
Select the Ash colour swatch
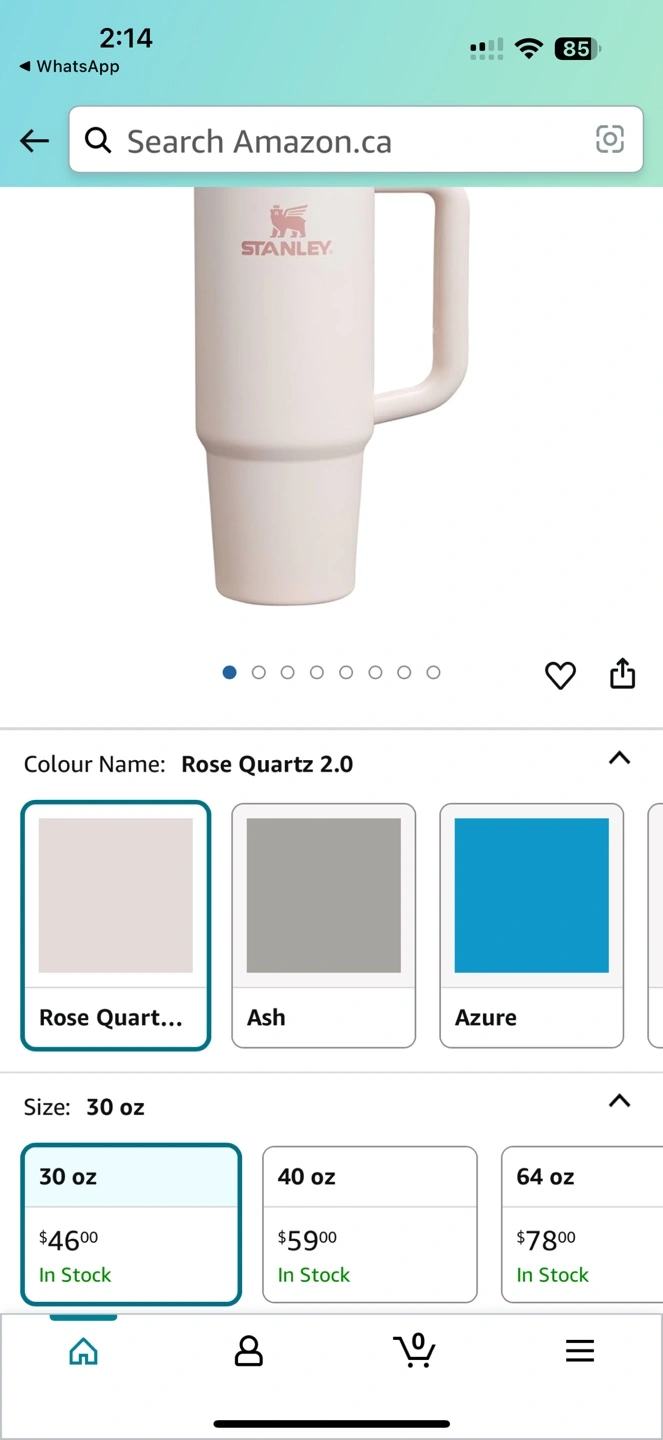(323, 925)
